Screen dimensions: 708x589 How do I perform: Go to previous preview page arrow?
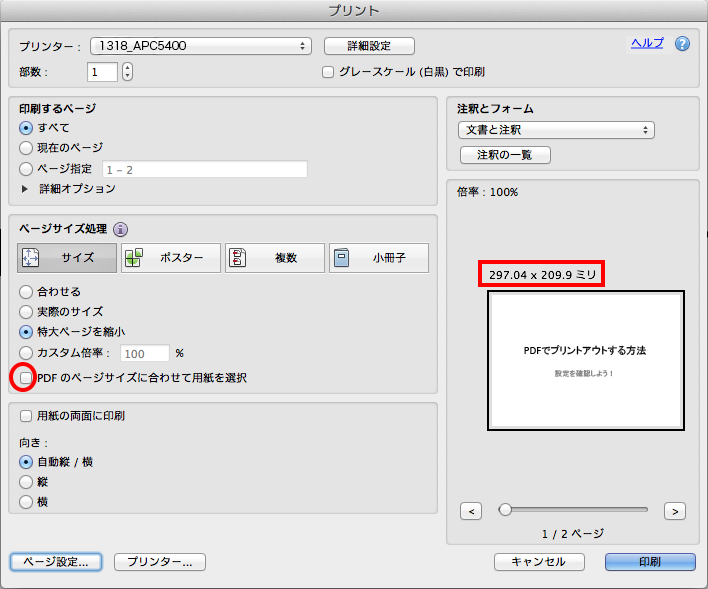click(x=472, y=511)
